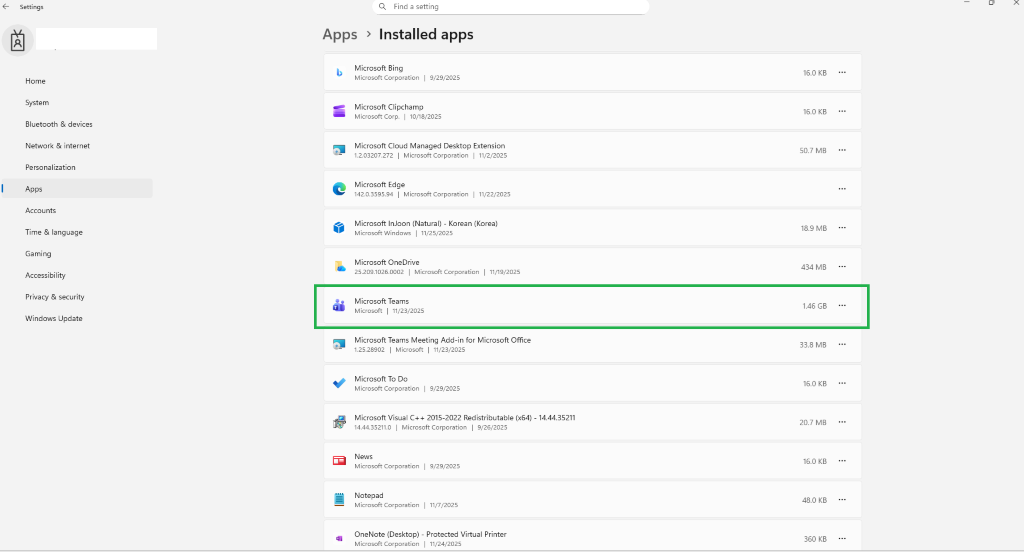The width and height of the screenshot is (1024, 552).
Task: Click the 33.8 MB size value
Action: coord(813,345)
